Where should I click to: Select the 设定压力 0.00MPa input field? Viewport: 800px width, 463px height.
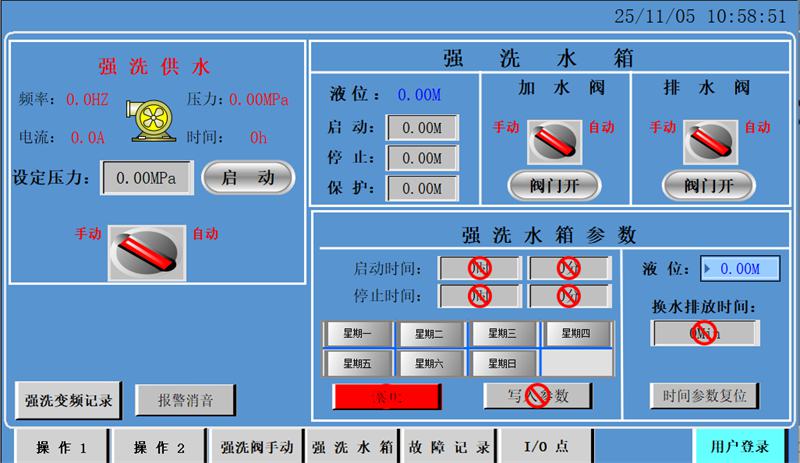[146, 178]
